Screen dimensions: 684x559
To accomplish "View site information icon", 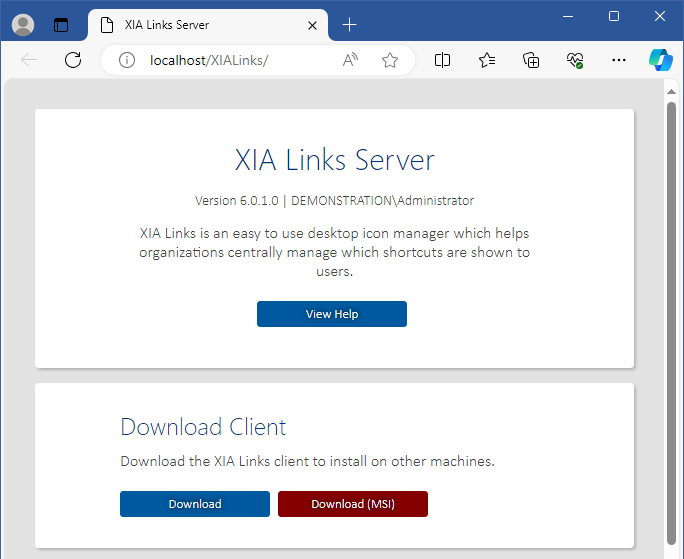I will (x=127, y=60).
